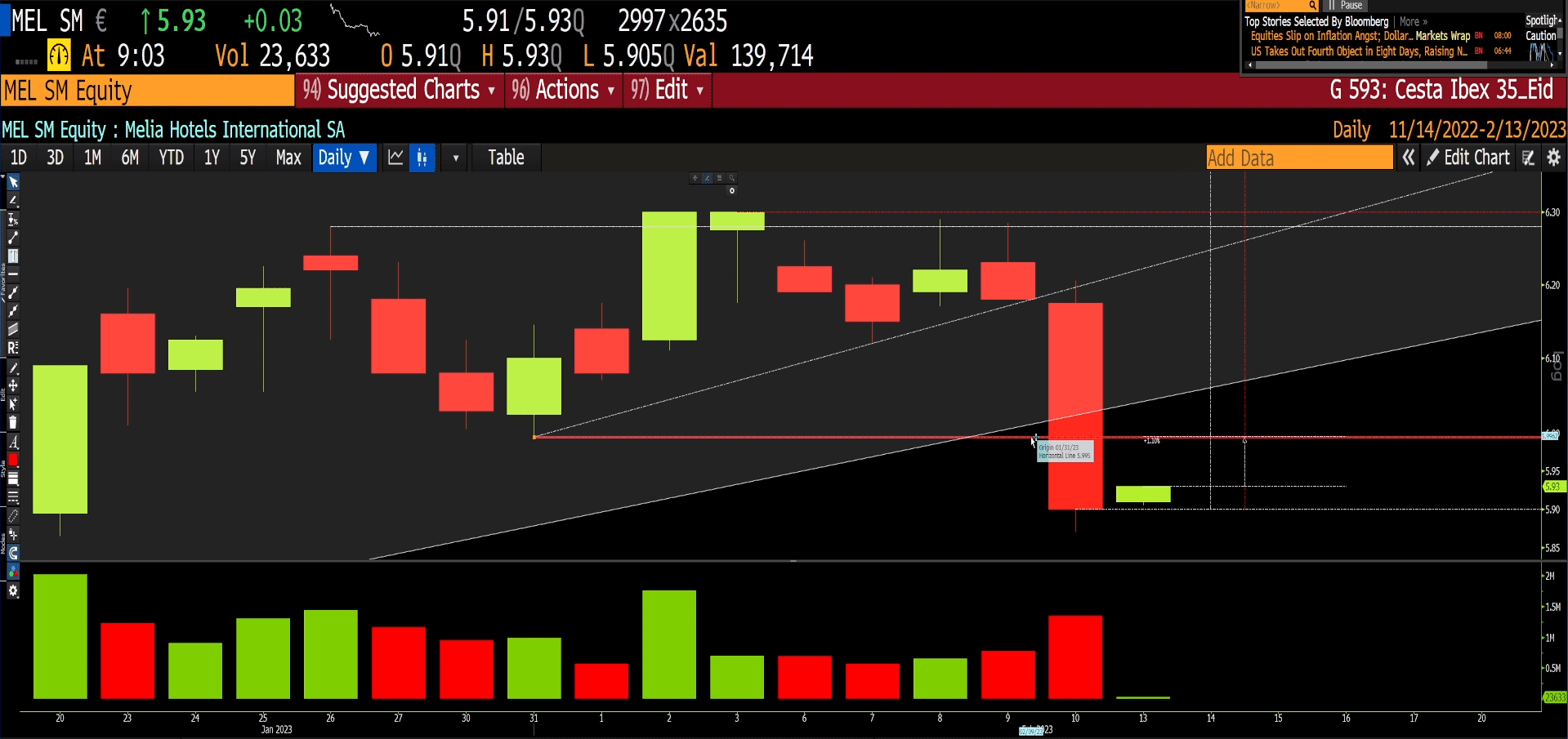Set chart range to 1Y
The image size is (1568, 739).
coord(212,158)
